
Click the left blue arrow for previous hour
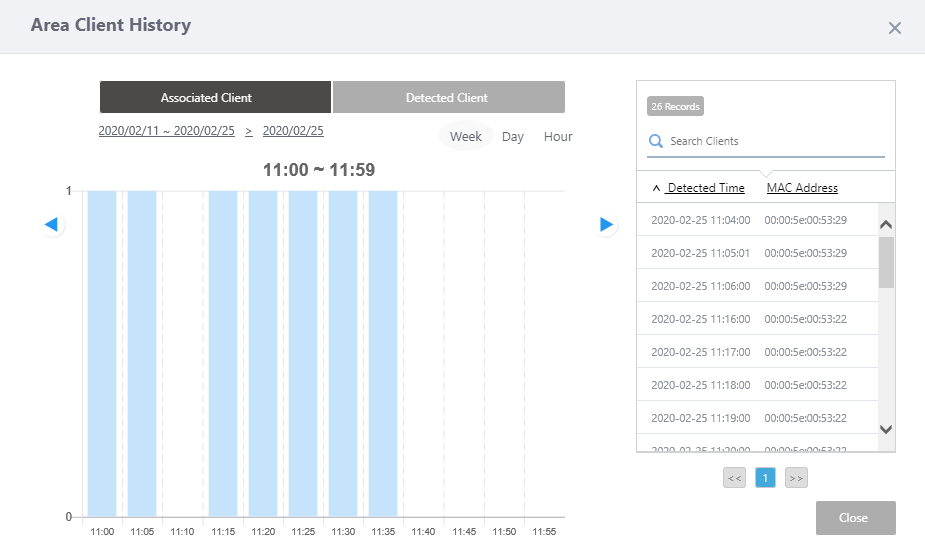click(x=52, y=225)
